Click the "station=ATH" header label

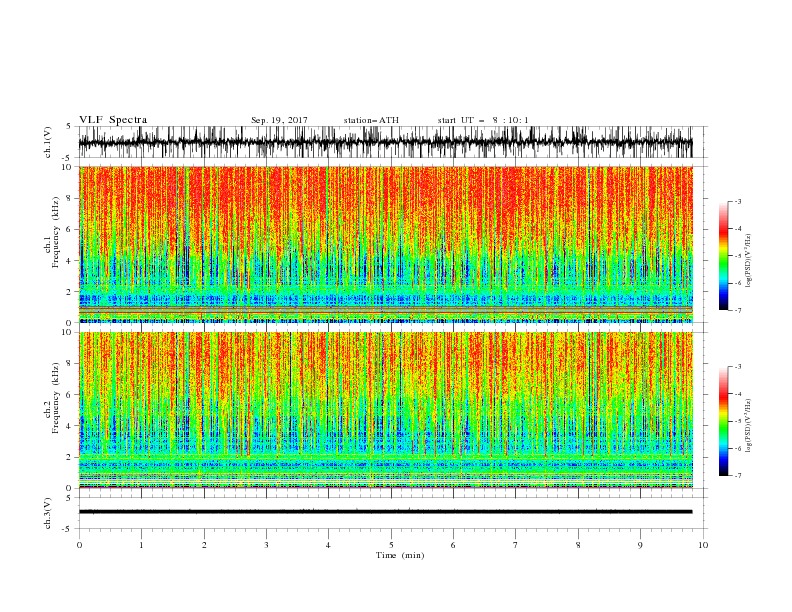(371, 120)
